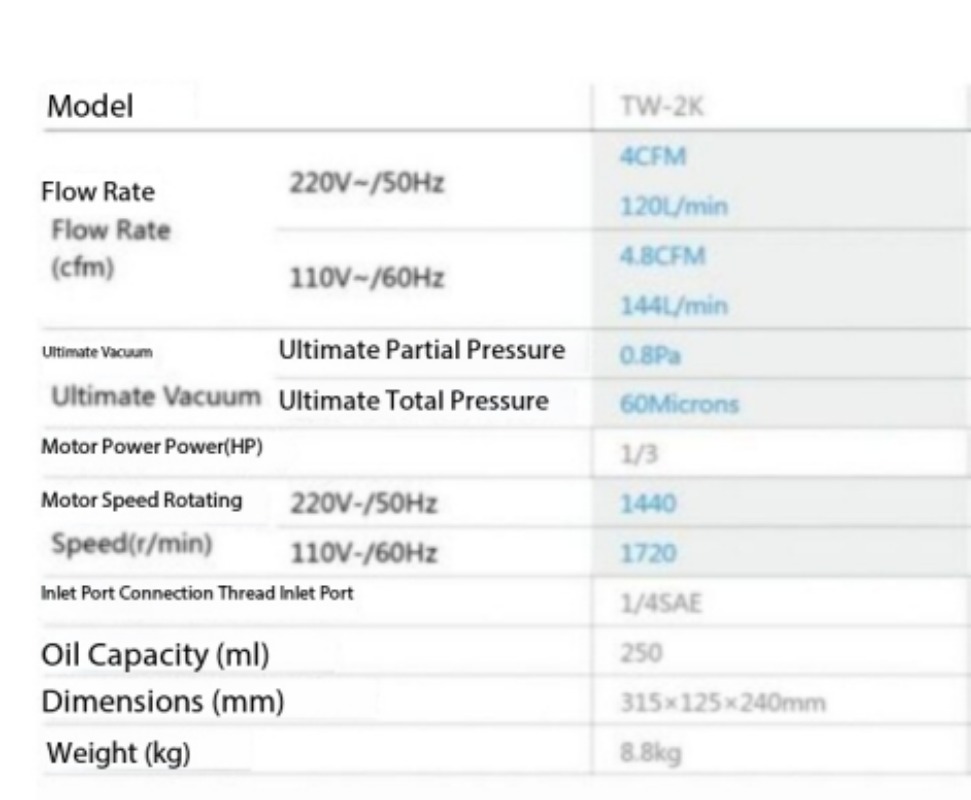
Task: Select the 120L/min flow value
Action: [674, 206]
